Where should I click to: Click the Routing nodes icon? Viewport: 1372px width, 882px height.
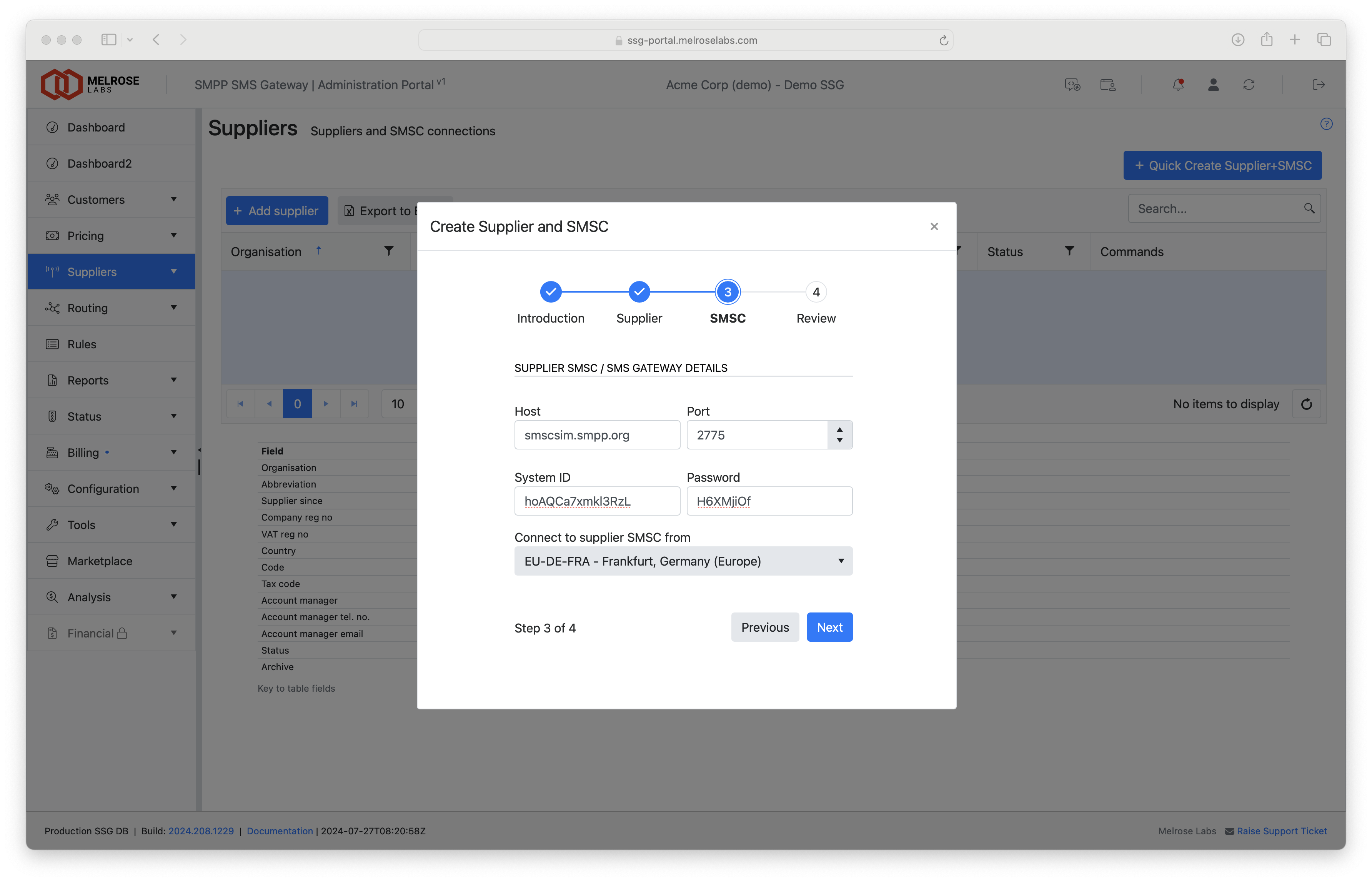52,308
